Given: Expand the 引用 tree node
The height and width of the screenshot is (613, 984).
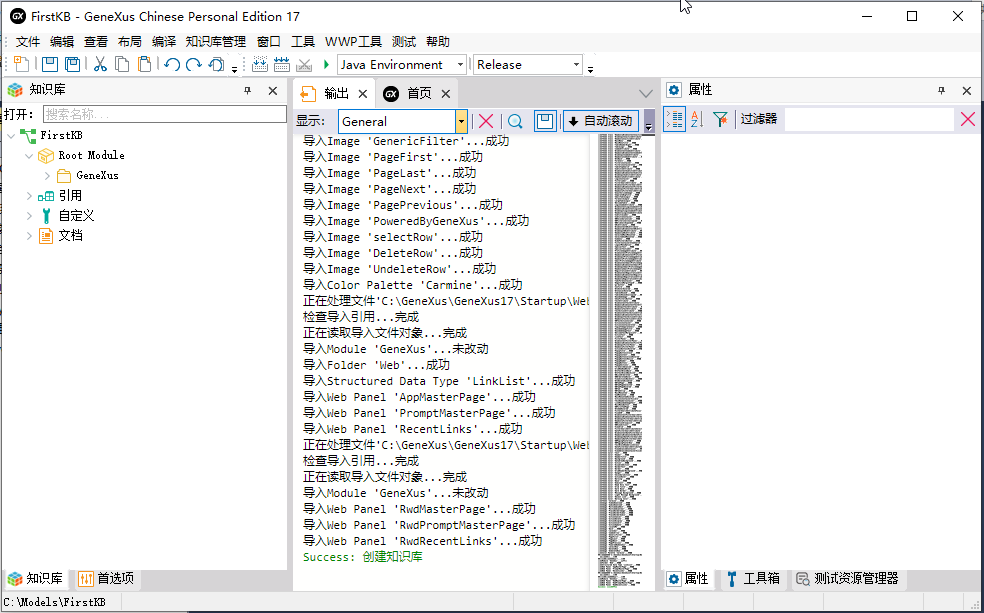Looking at the screenshot, I should pyautogui.click(x=29, y=196).
